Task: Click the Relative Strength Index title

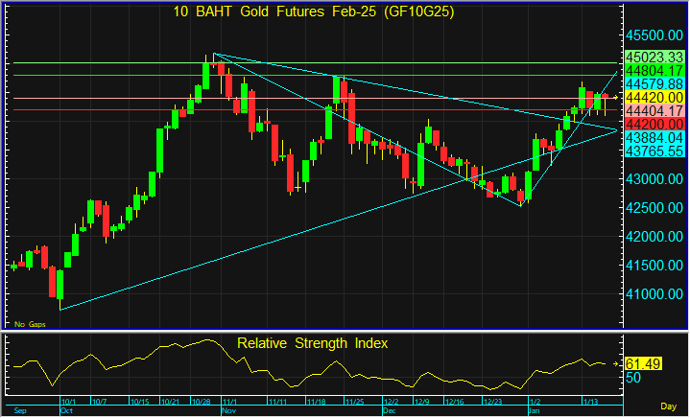Action: (312, 343)
